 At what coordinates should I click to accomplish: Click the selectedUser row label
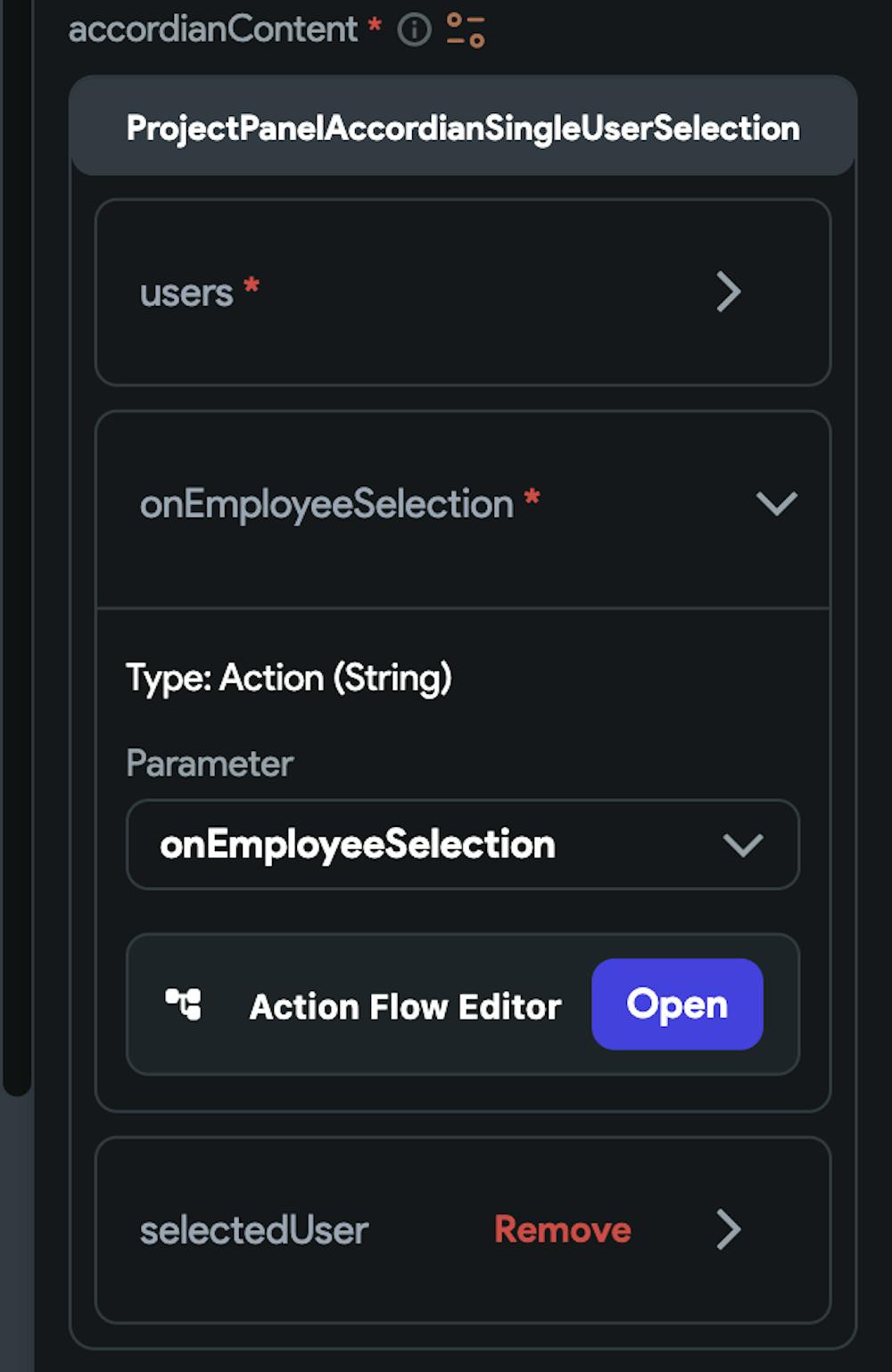254,1230
